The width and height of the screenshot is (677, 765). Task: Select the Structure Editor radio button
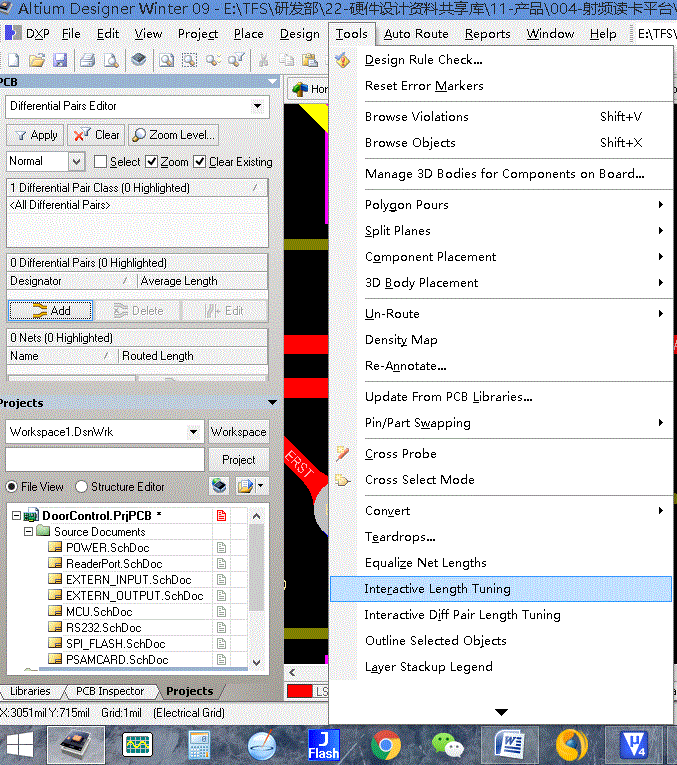[81, 486]
